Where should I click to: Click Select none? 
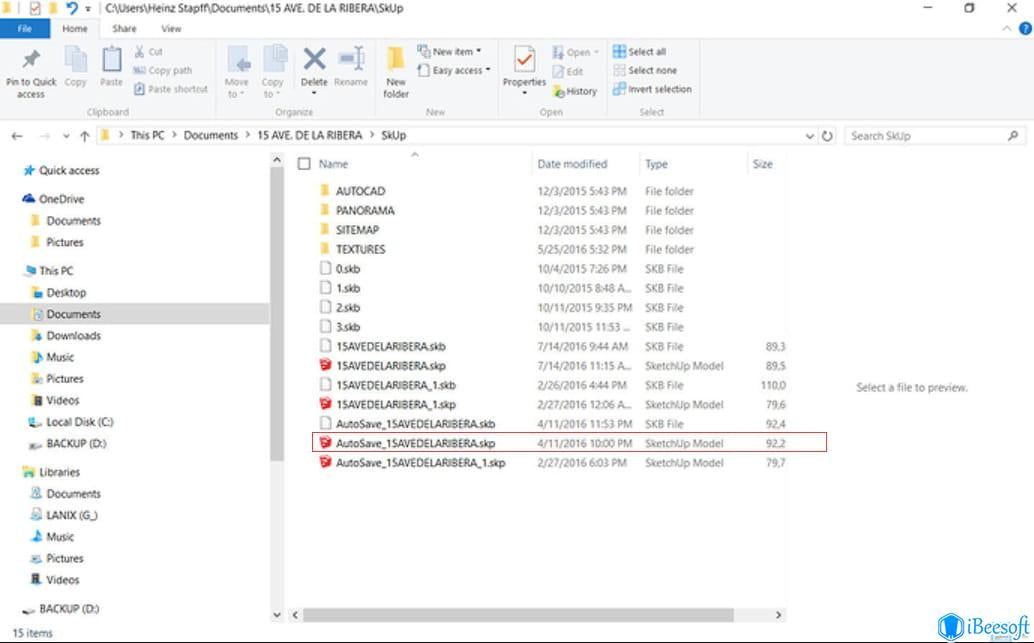tap(644, 70)
